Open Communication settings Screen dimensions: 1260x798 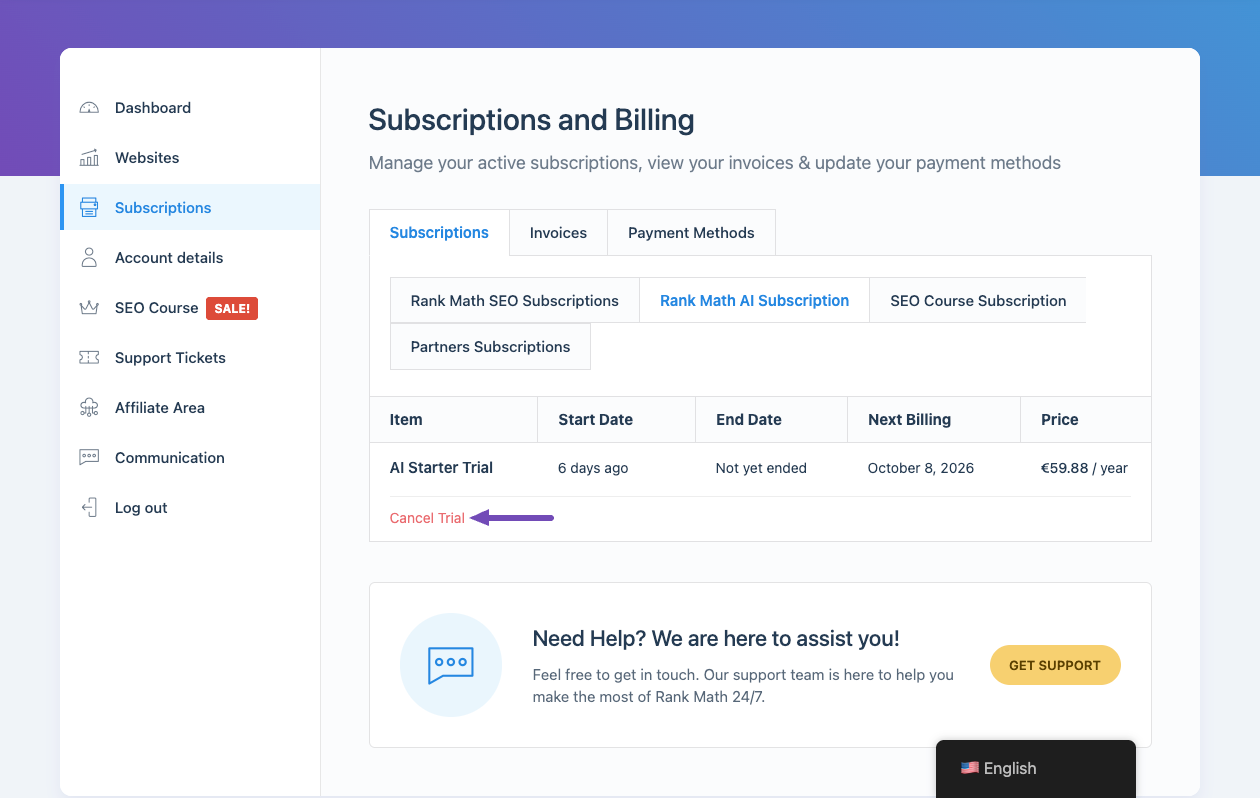(170, 458)
